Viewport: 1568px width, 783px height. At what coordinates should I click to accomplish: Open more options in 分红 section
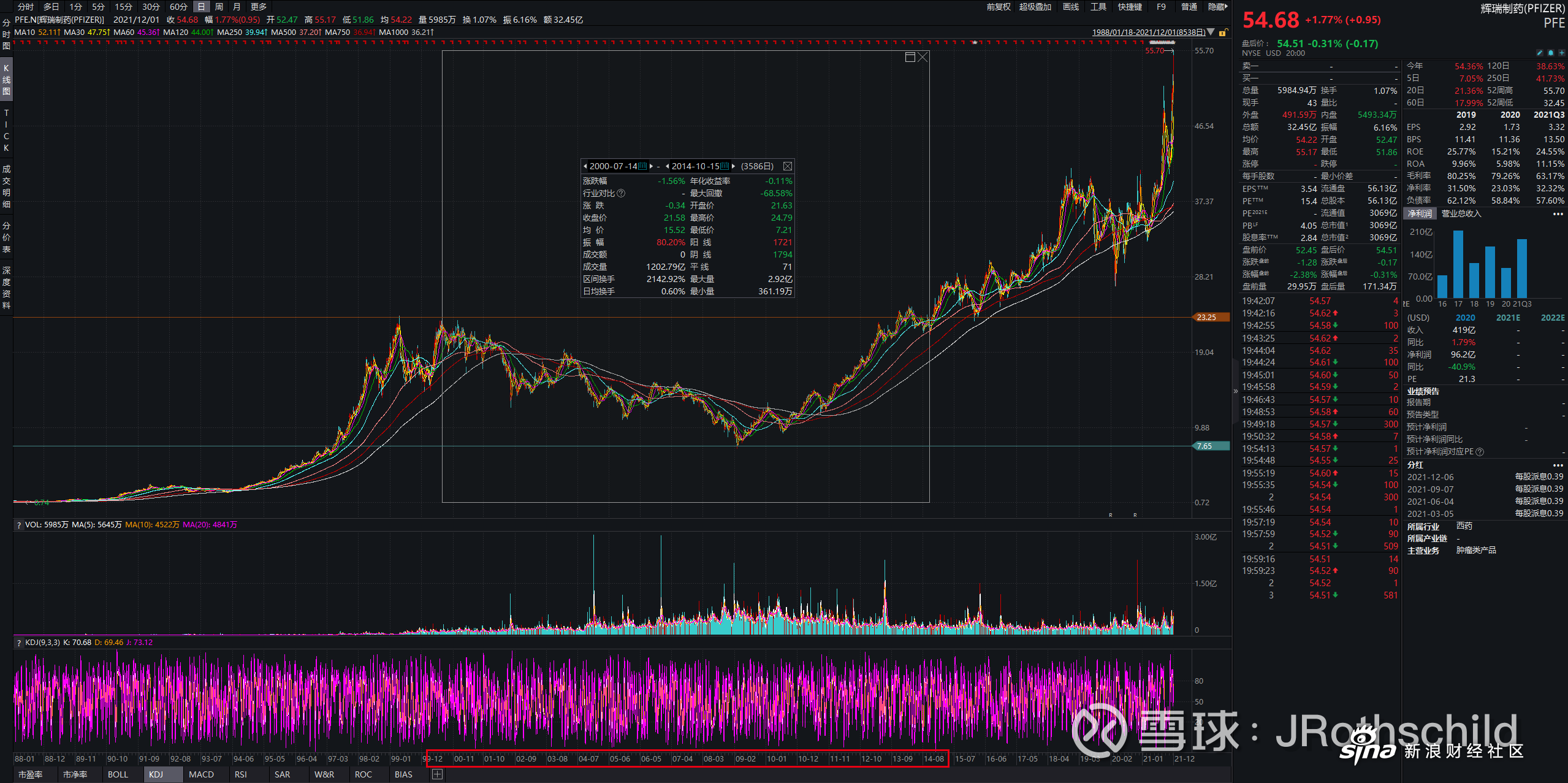(x=1558, y=465)
